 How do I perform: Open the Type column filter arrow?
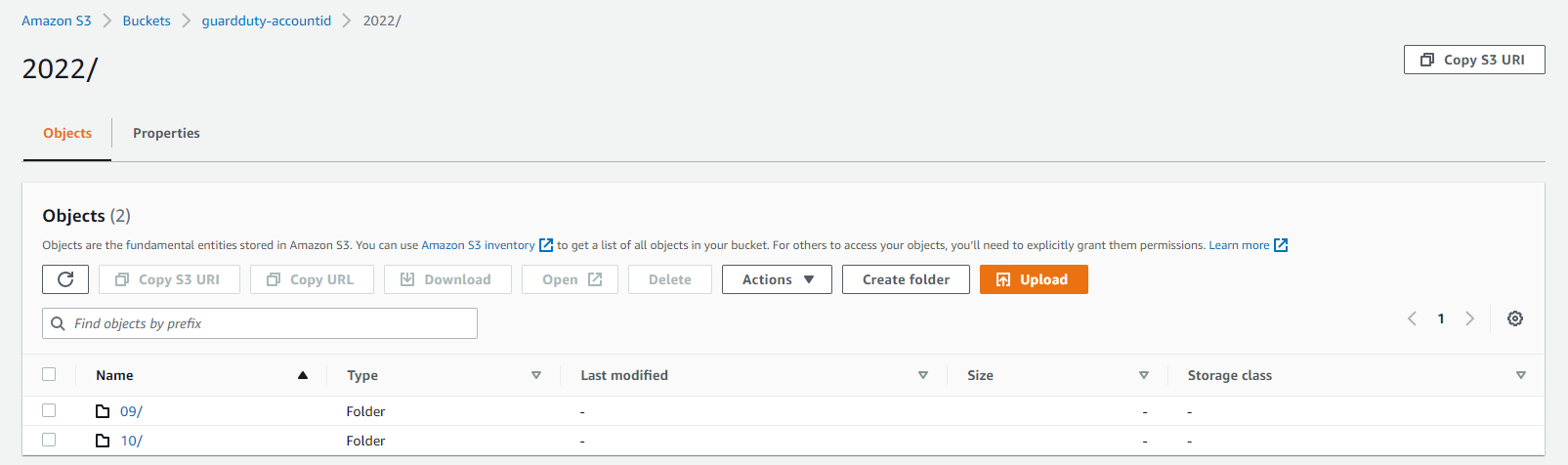tap(535, 375)
